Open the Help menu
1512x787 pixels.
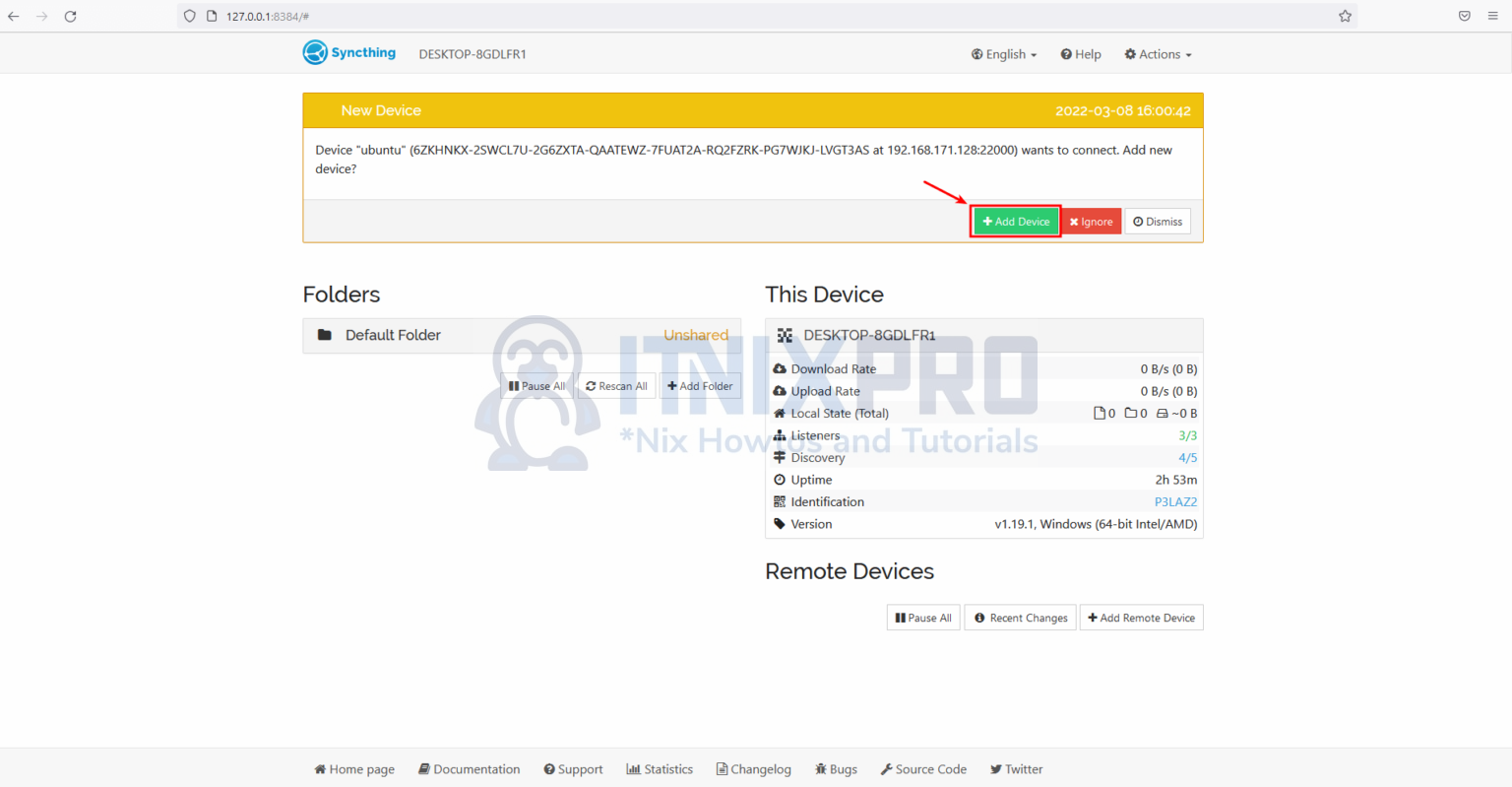coord(1080,54)
